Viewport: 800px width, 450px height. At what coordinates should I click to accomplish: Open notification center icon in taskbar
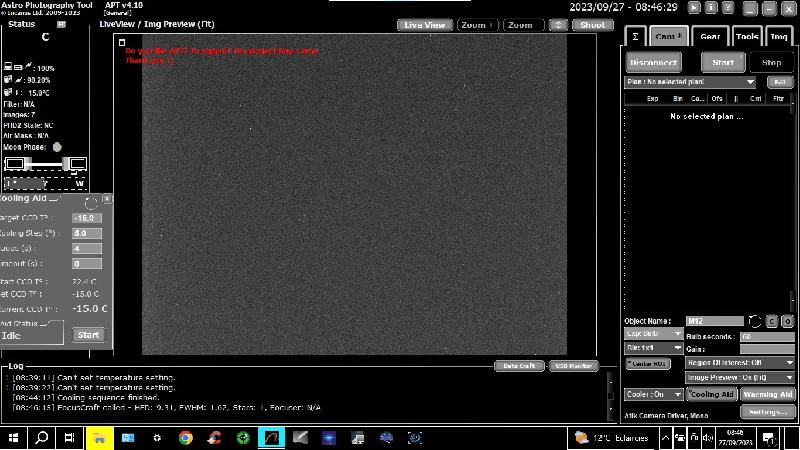[x=768, y=438]
